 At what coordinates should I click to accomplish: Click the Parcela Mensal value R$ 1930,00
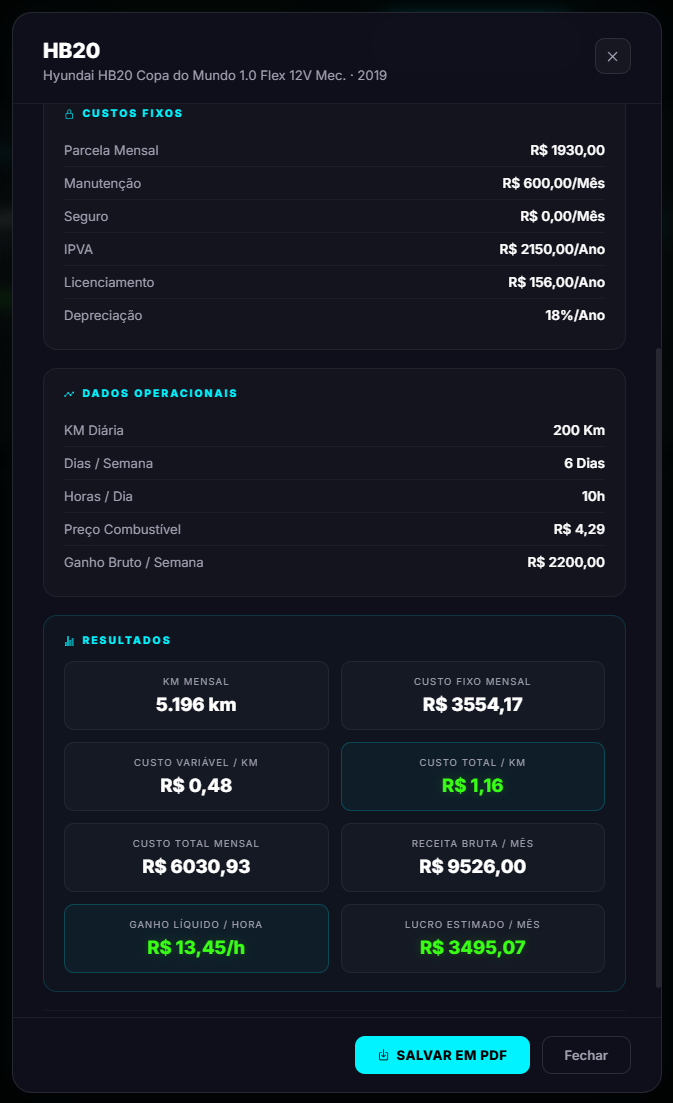(x=567, y=150)
